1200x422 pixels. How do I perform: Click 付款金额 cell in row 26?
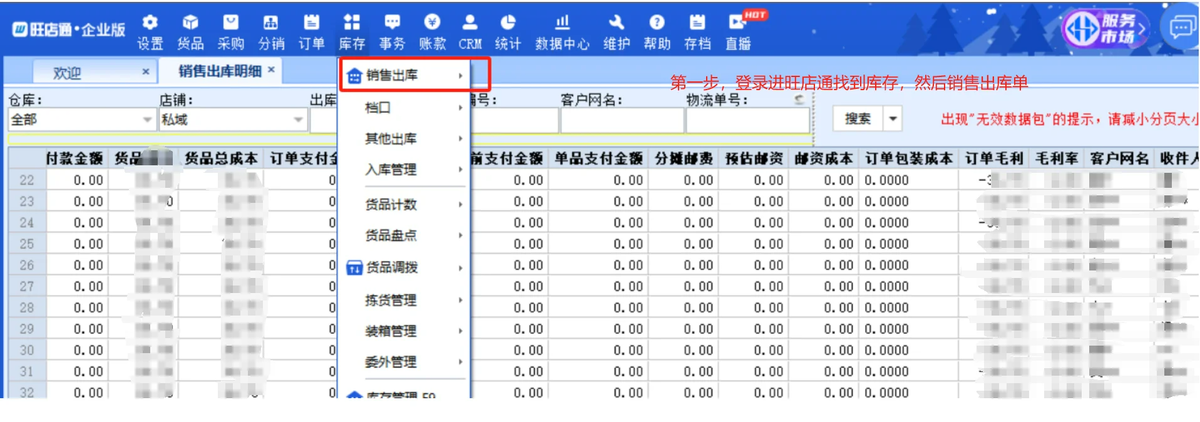[76, 265]
